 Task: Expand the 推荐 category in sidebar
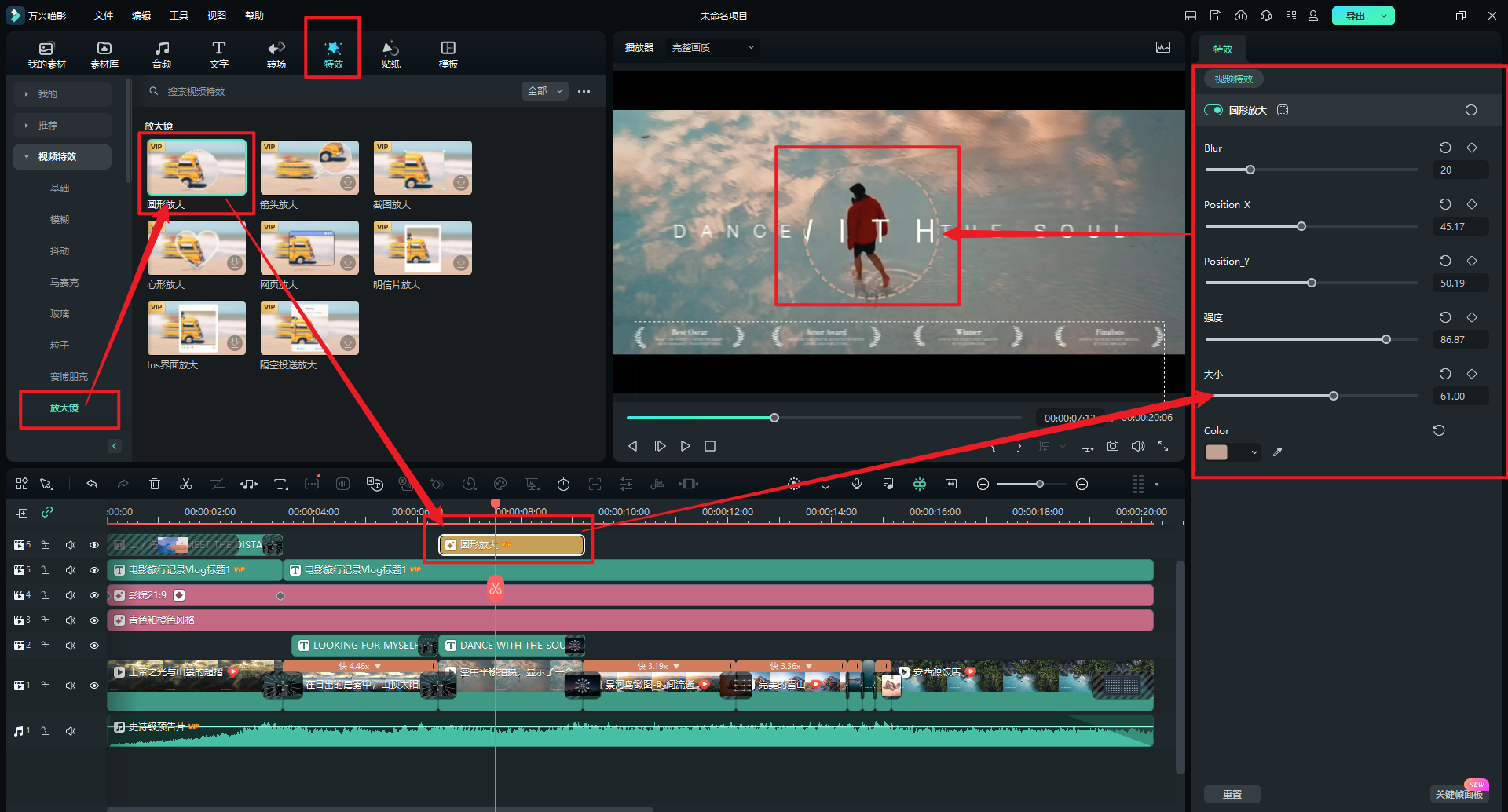(x=48, y=126)
